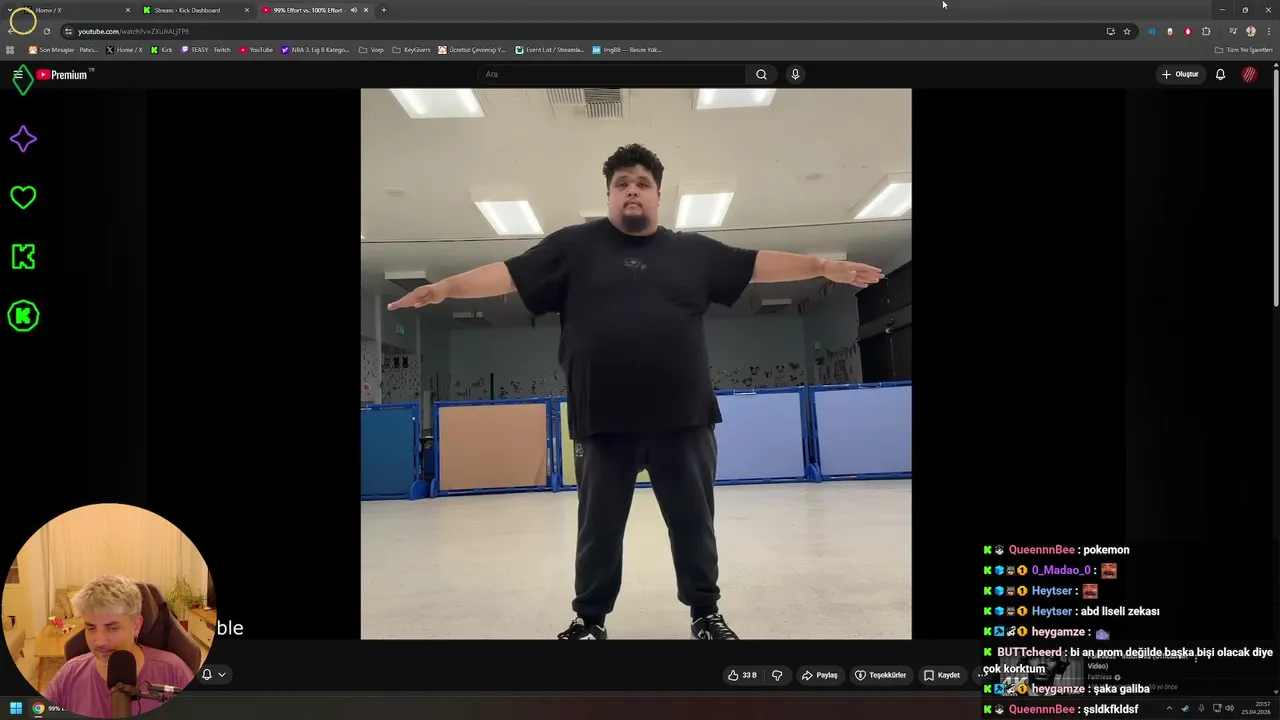The image size is (1280, 720).
Task: Go to the YouTube Premium home logo
Action: tap(64, 74)
